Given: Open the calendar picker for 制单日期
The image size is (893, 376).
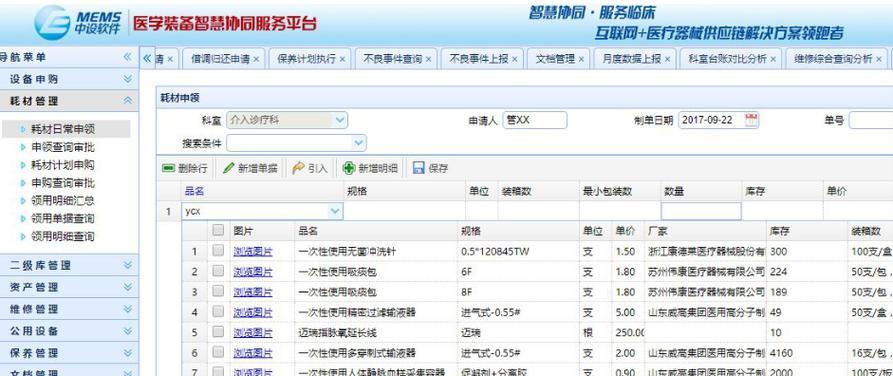Looking at the screenshot, I should click(752, 120).
